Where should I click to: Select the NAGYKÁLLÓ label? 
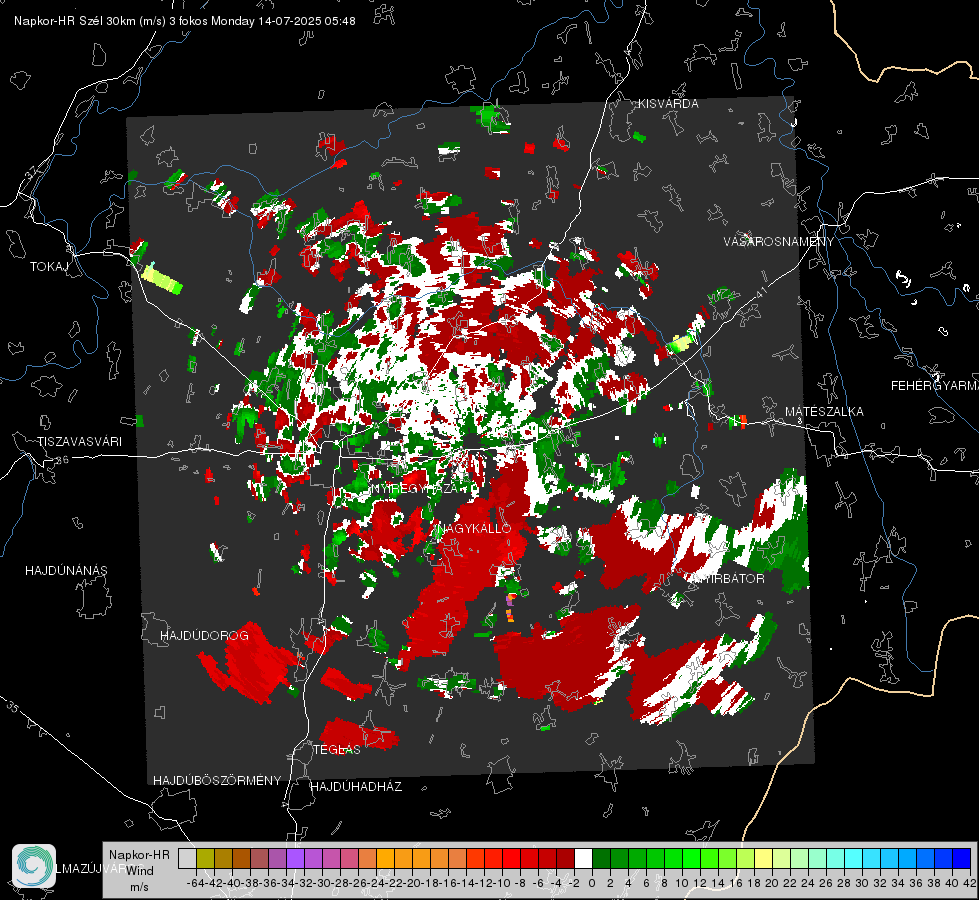(x=473, y=528)
